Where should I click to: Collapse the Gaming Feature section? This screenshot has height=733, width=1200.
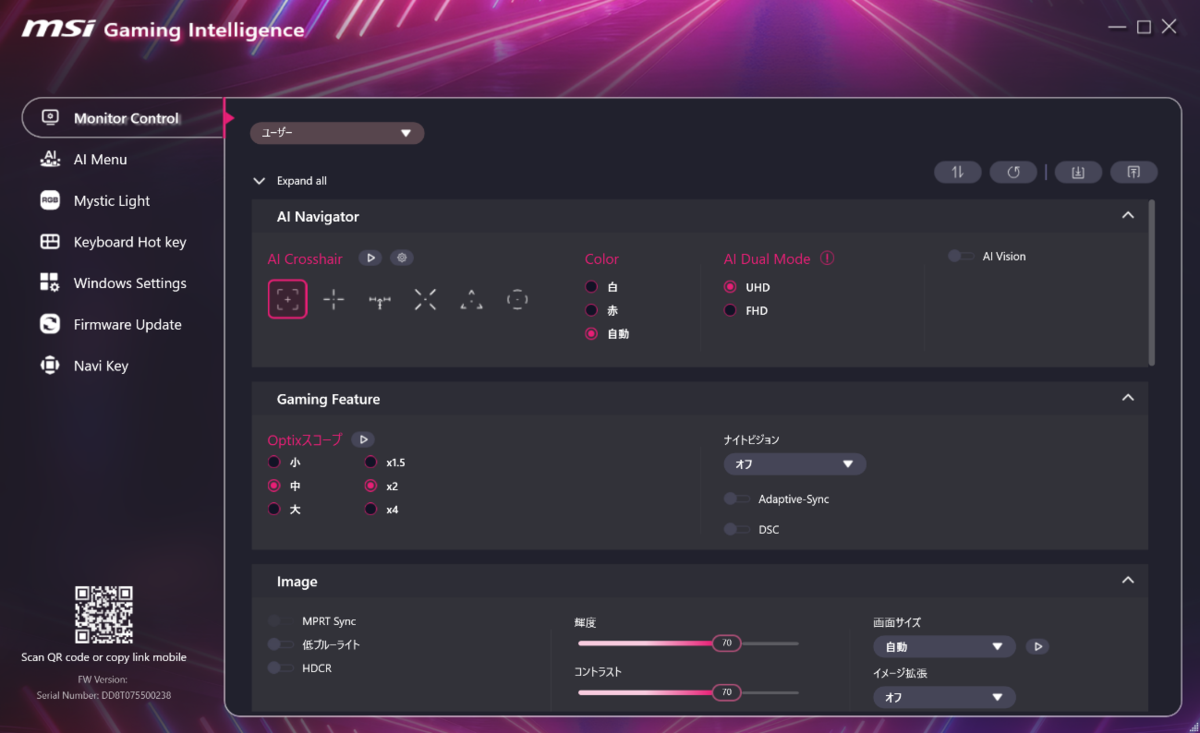pyautogui.click(x=1128, y=398)
